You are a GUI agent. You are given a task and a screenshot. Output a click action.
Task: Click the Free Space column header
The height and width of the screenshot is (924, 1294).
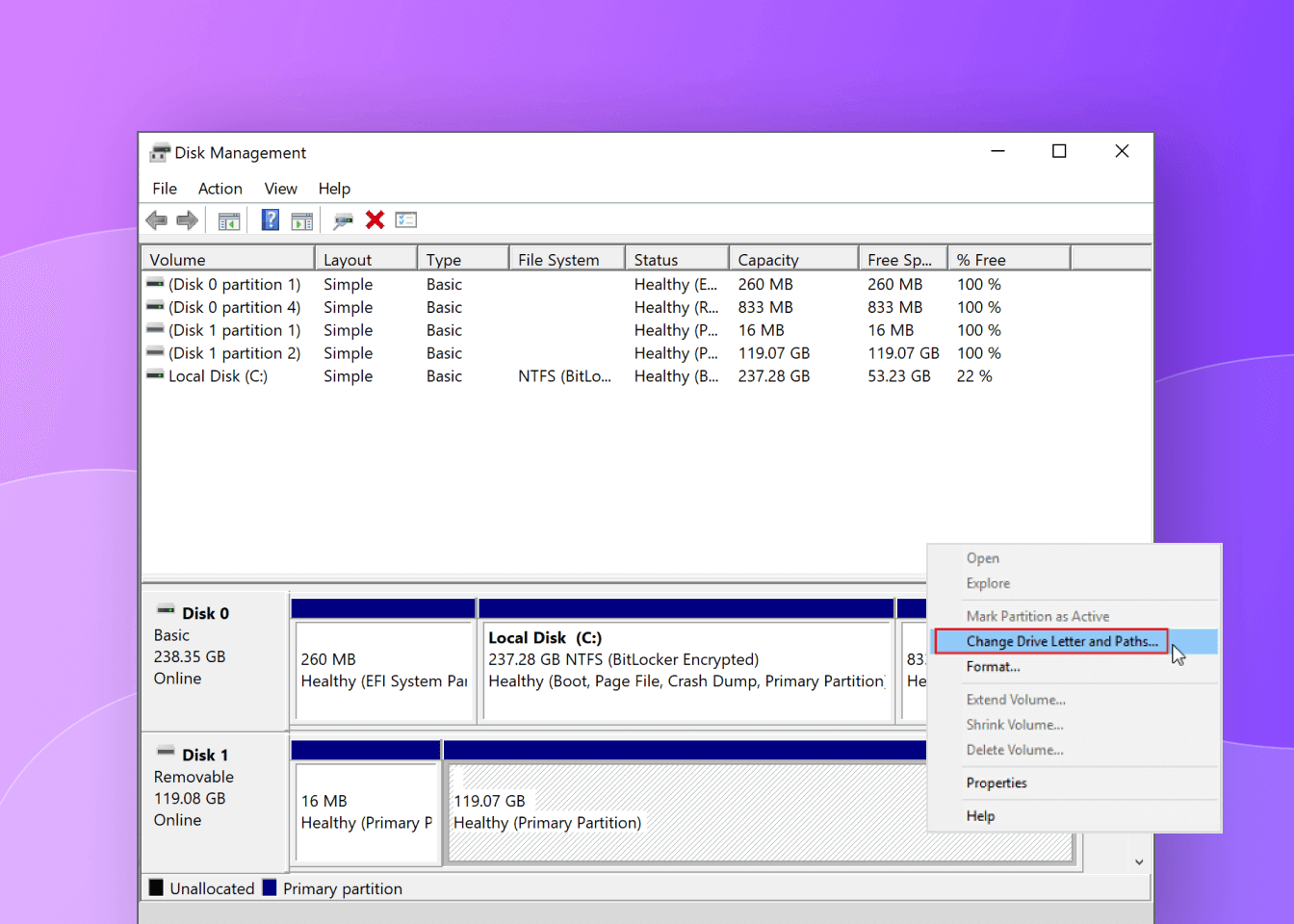tap(895, 258)
